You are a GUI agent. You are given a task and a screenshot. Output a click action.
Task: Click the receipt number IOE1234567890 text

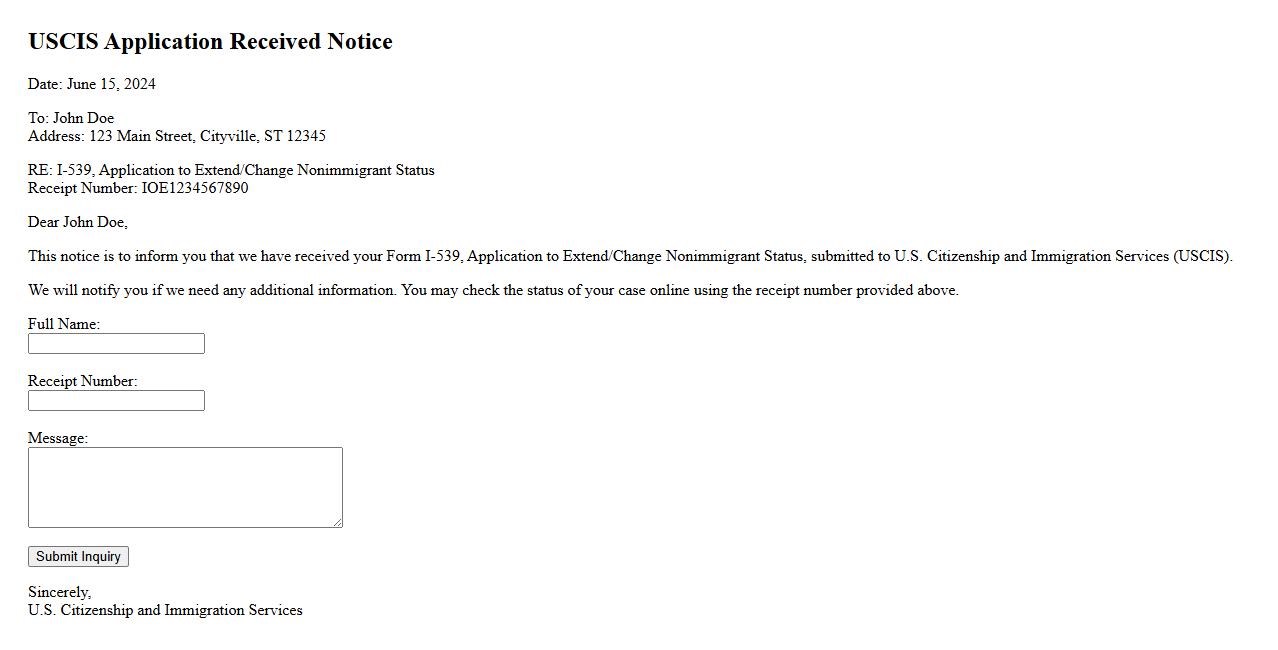195,188
